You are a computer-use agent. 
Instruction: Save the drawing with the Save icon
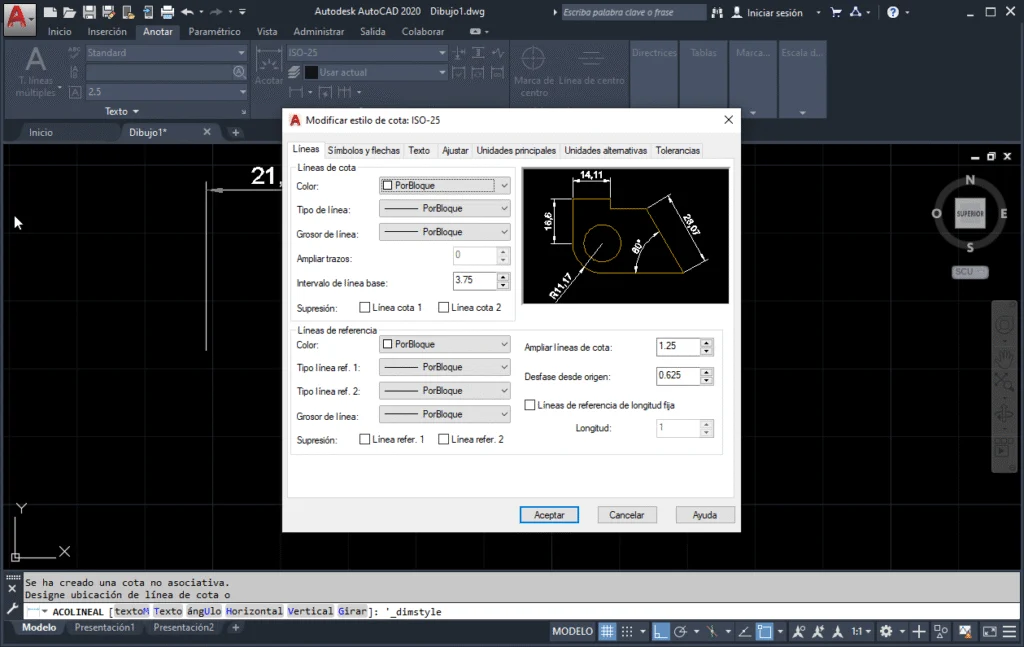[x=88, y=11]
